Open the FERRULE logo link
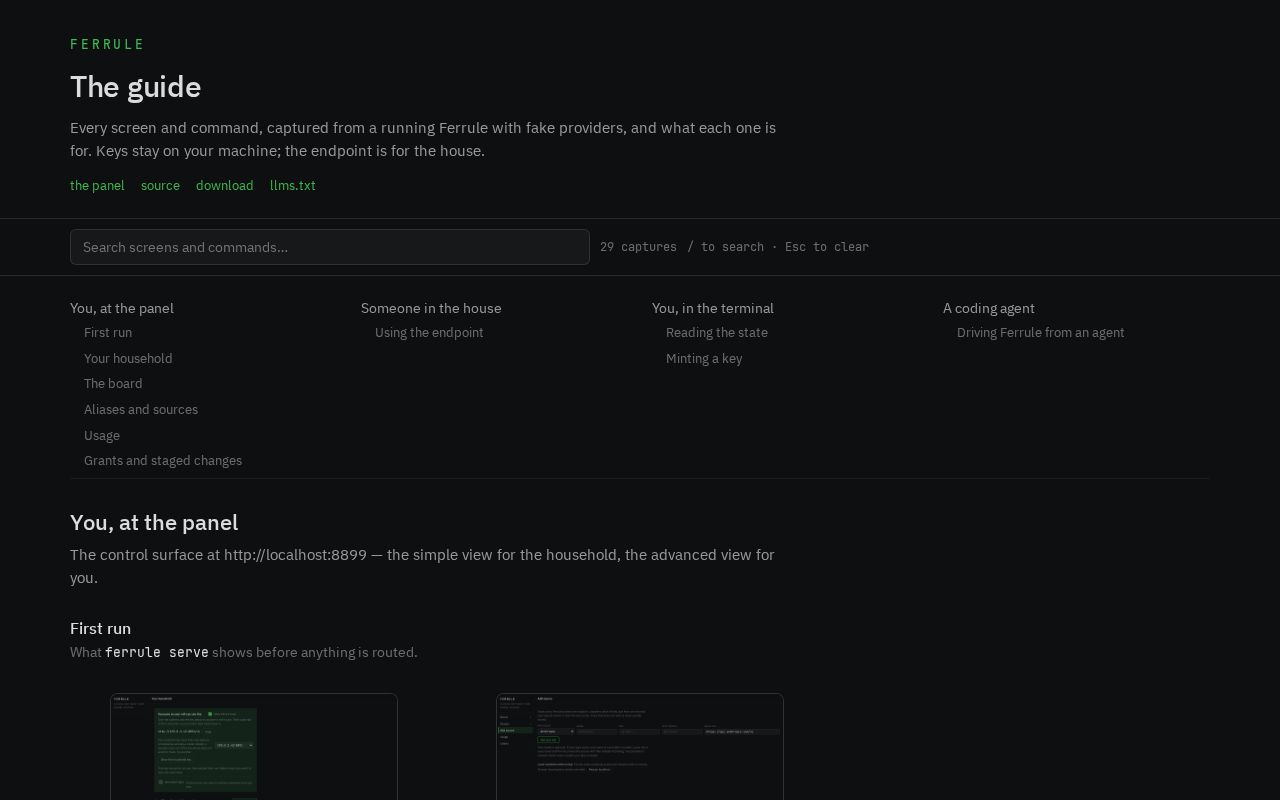This screenshot has height=800, width=1280. 107,44
